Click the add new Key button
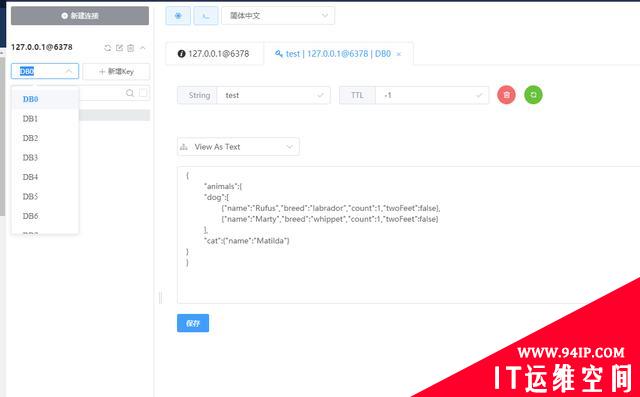The width and height of the screenshot is (640, 397). coord(116,71)
